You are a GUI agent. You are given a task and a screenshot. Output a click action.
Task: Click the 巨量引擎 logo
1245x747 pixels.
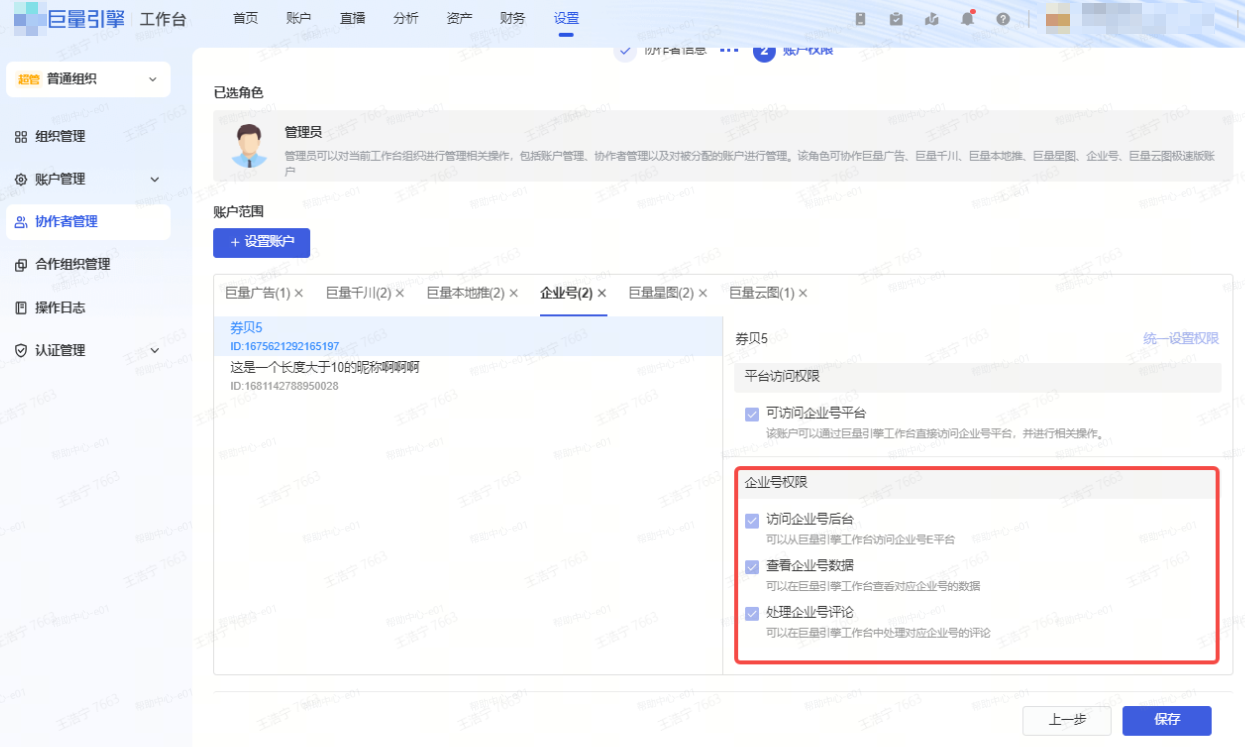click(68, 18)
